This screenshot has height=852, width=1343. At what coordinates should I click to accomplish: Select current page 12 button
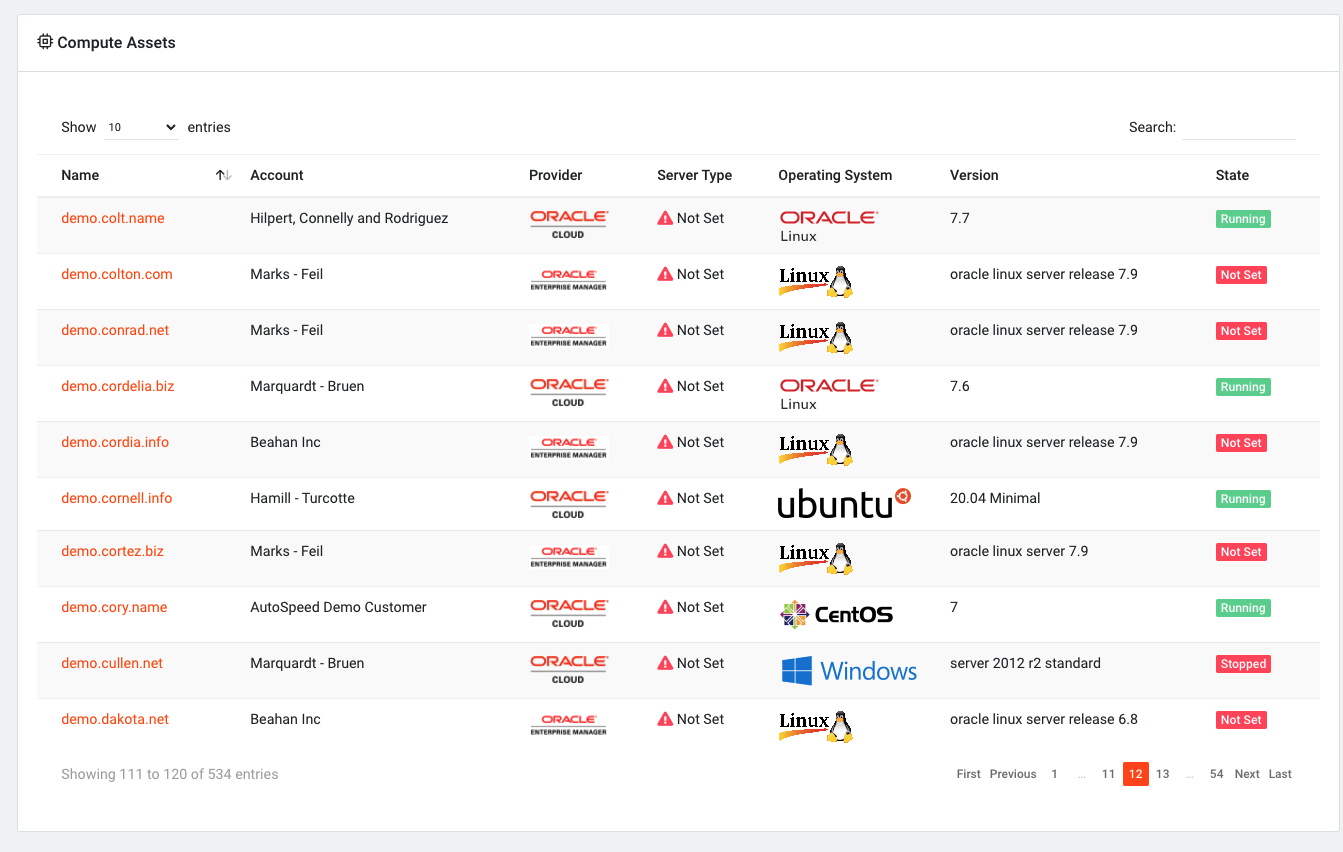(x=1136, y=774)
